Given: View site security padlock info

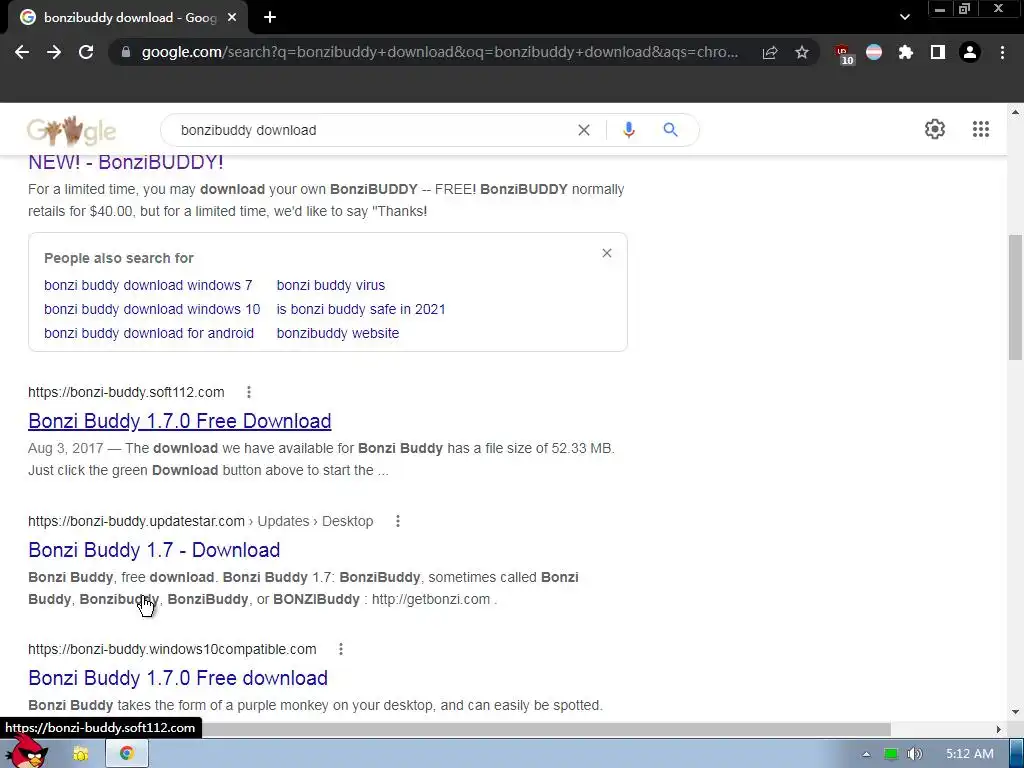Looking at the screenshot, I should click(126, 52).
